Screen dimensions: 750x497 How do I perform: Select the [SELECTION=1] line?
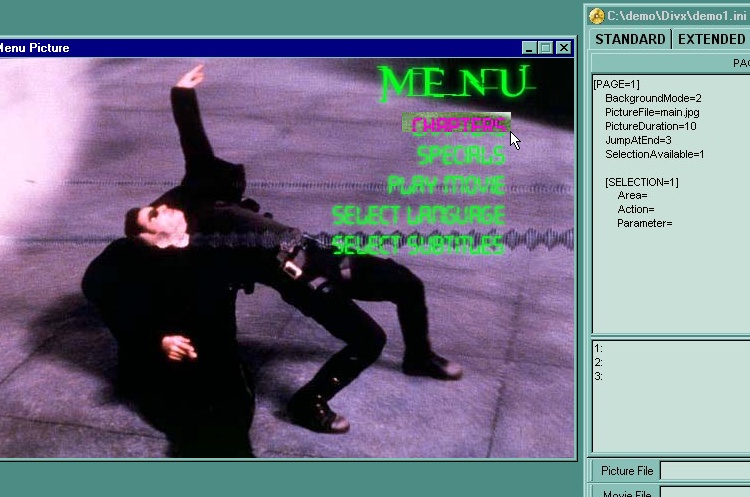(x=641, y=182)
